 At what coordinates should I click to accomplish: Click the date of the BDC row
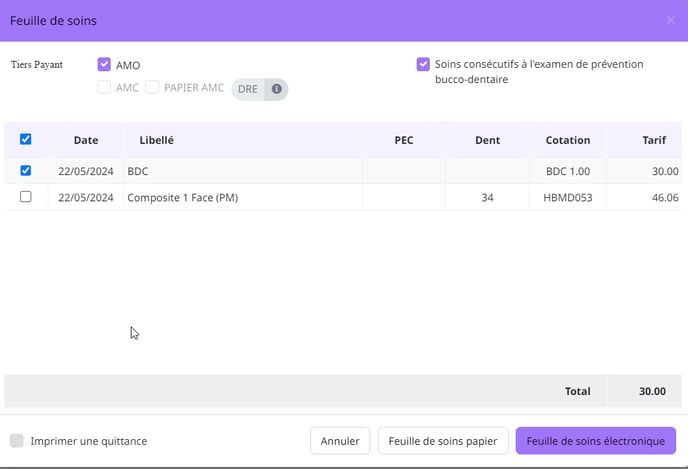pyautogui.click(x=86, y=171)
